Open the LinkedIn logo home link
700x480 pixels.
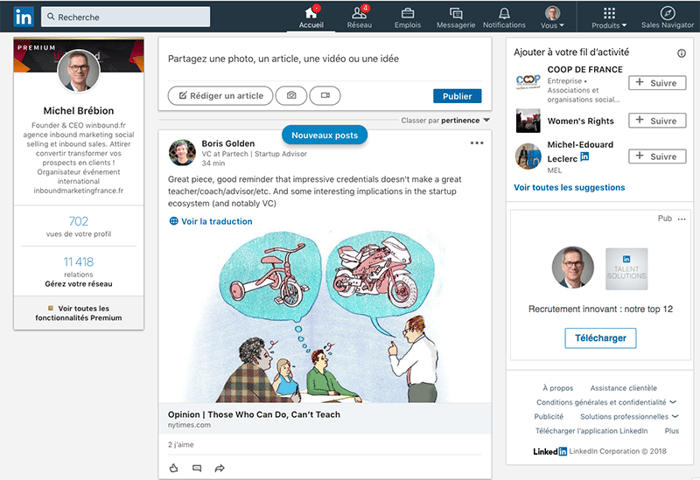(24, 17)
